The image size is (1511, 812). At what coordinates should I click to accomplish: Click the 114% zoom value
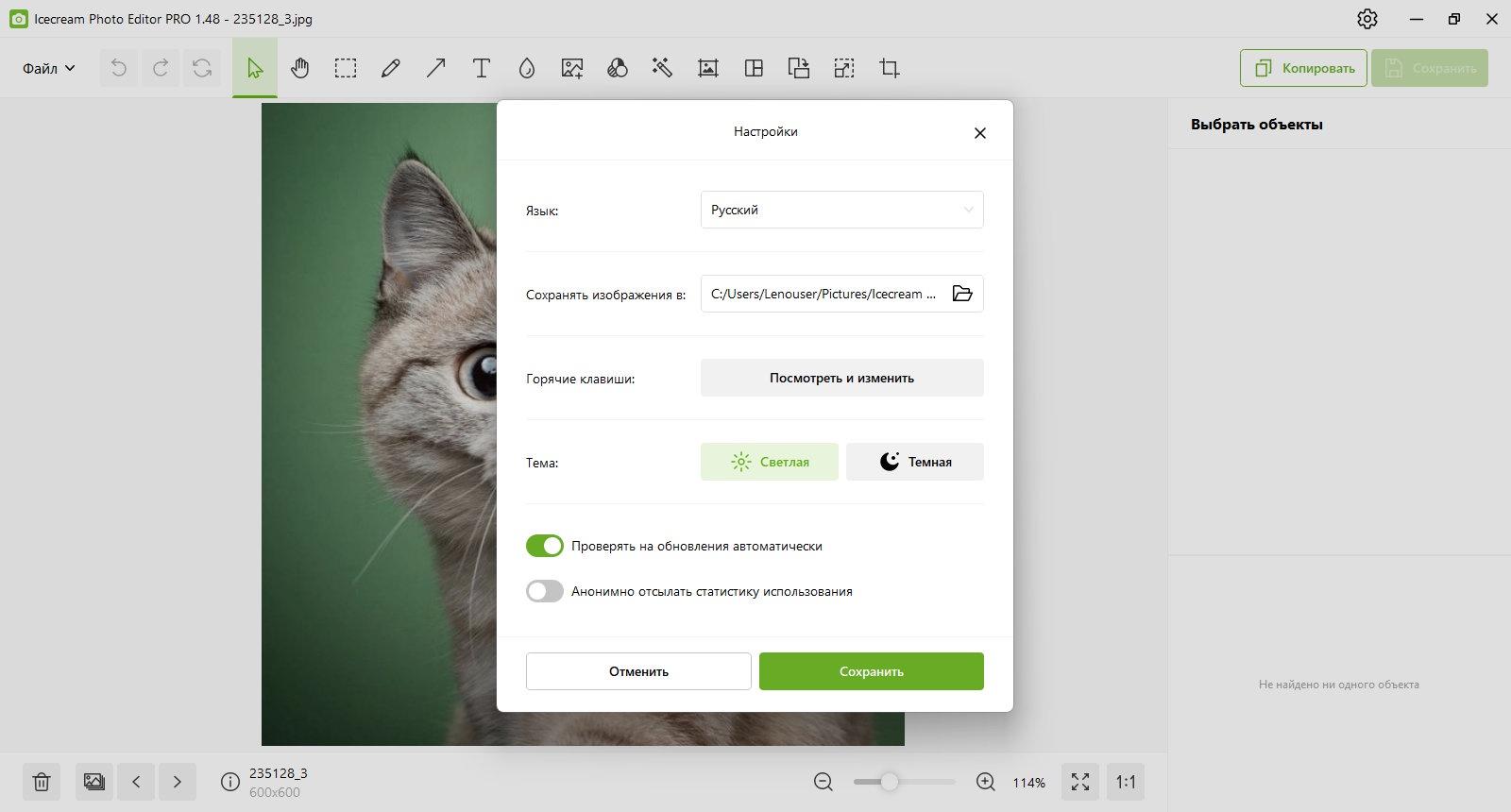[x=1028, y=783]
